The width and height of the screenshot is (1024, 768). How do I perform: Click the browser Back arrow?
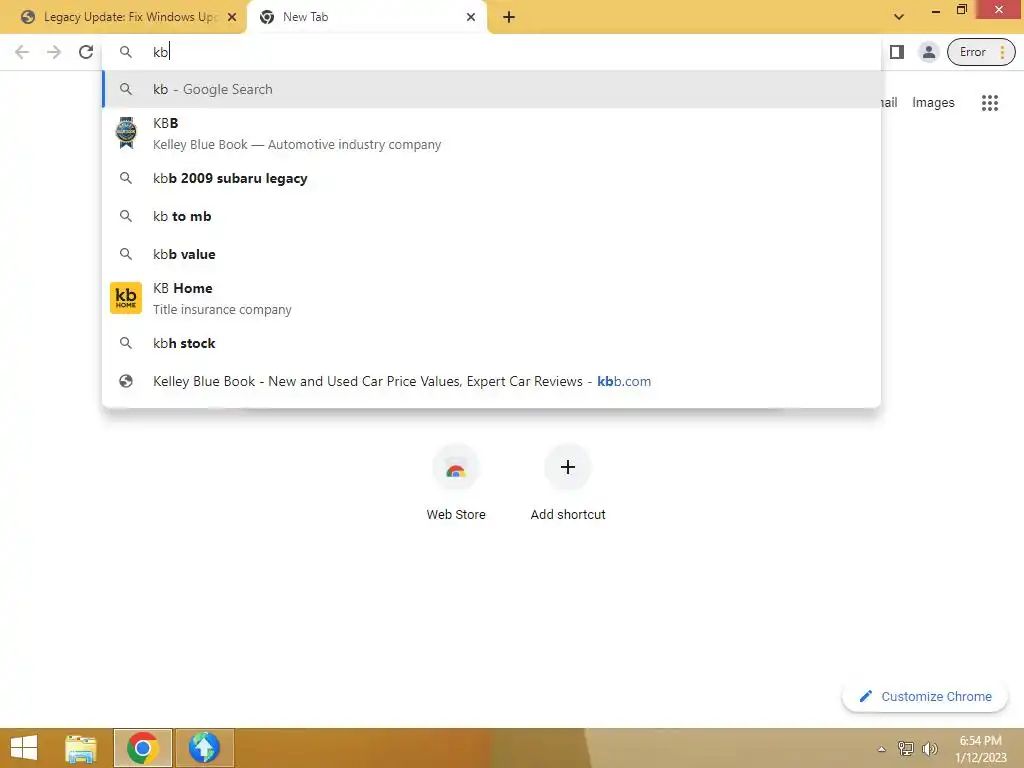click(x=22, y=52)
